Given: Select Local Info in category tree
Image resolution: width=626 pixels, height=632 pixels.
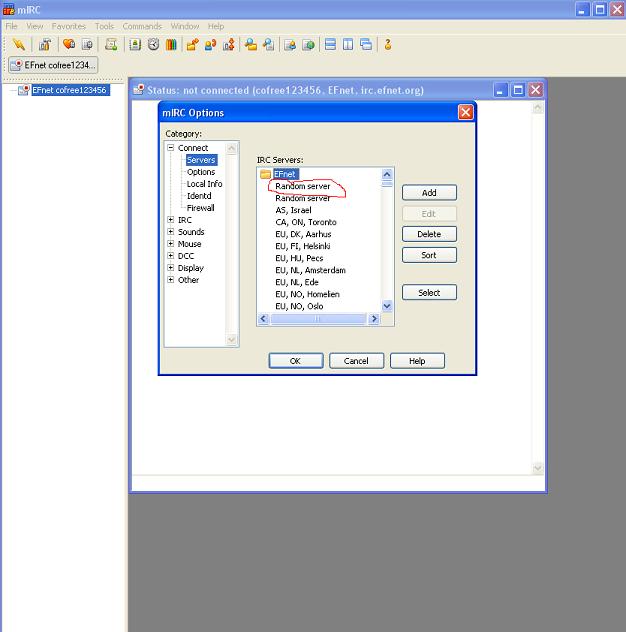Looking at the screenshot, I should (204, 184).
